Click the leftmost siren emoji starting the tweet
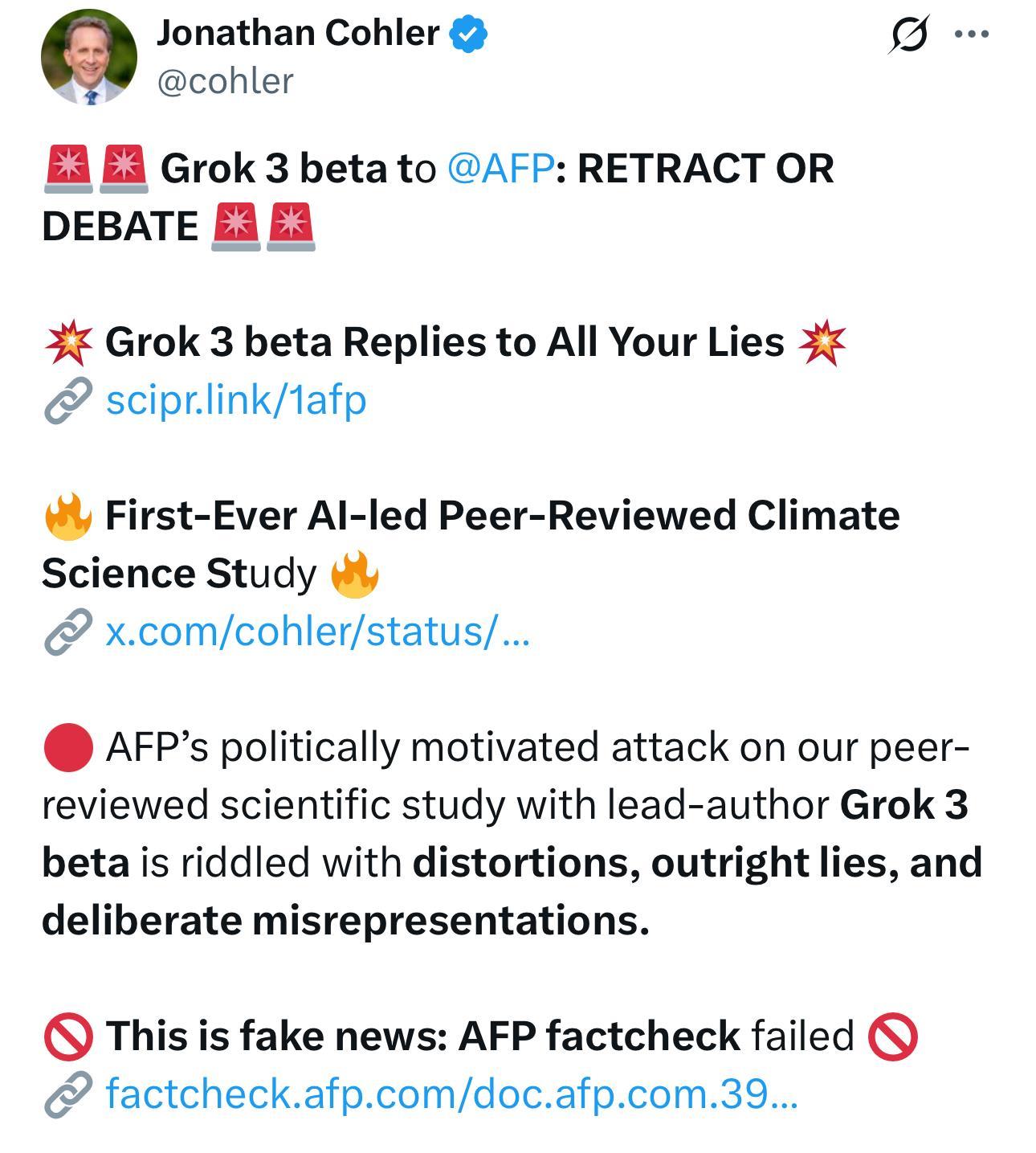Viewport: 1036px width, 1153px height. point(68,169)
